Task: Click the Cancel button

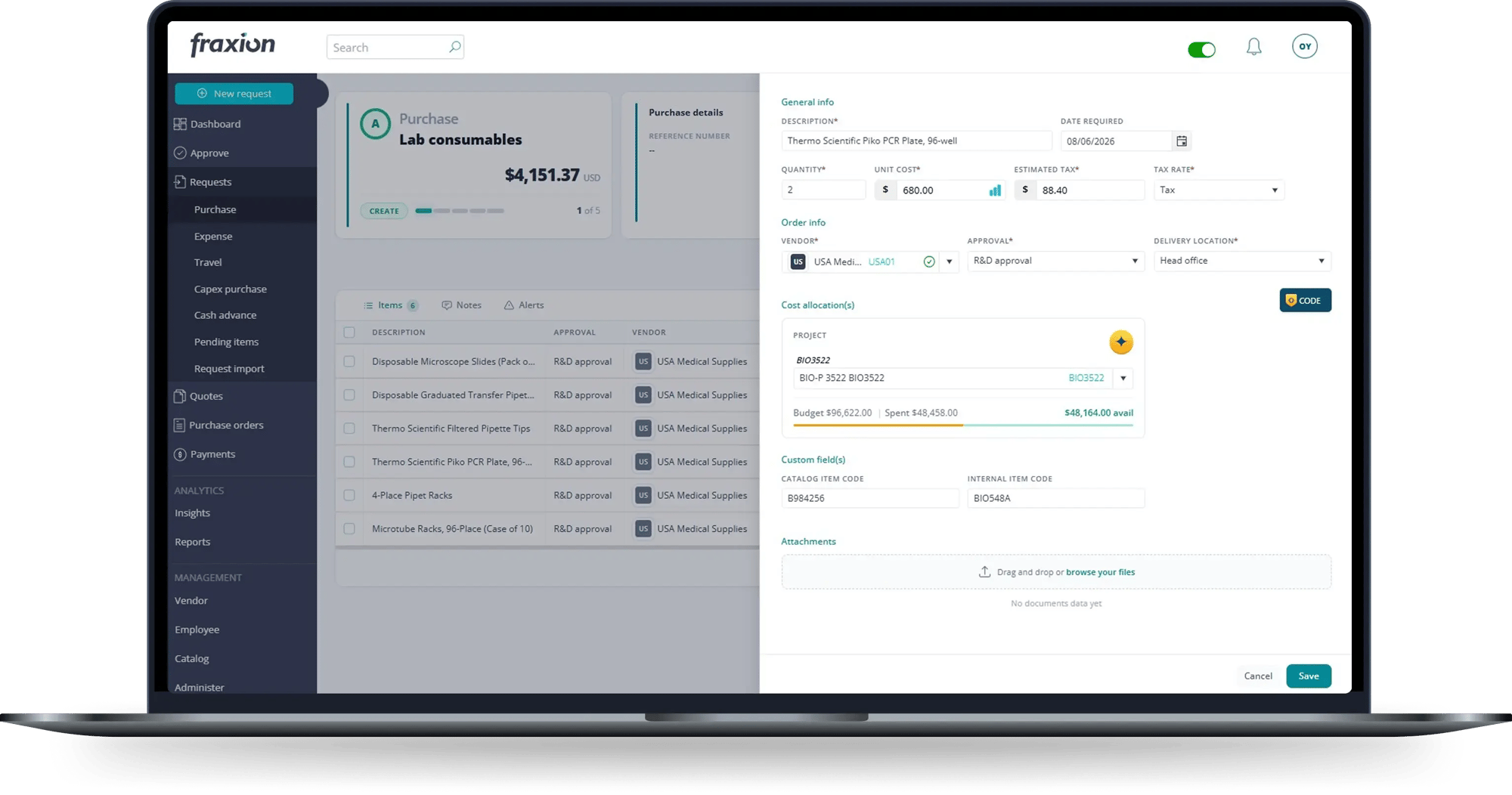Action: tap(1258, 676)
